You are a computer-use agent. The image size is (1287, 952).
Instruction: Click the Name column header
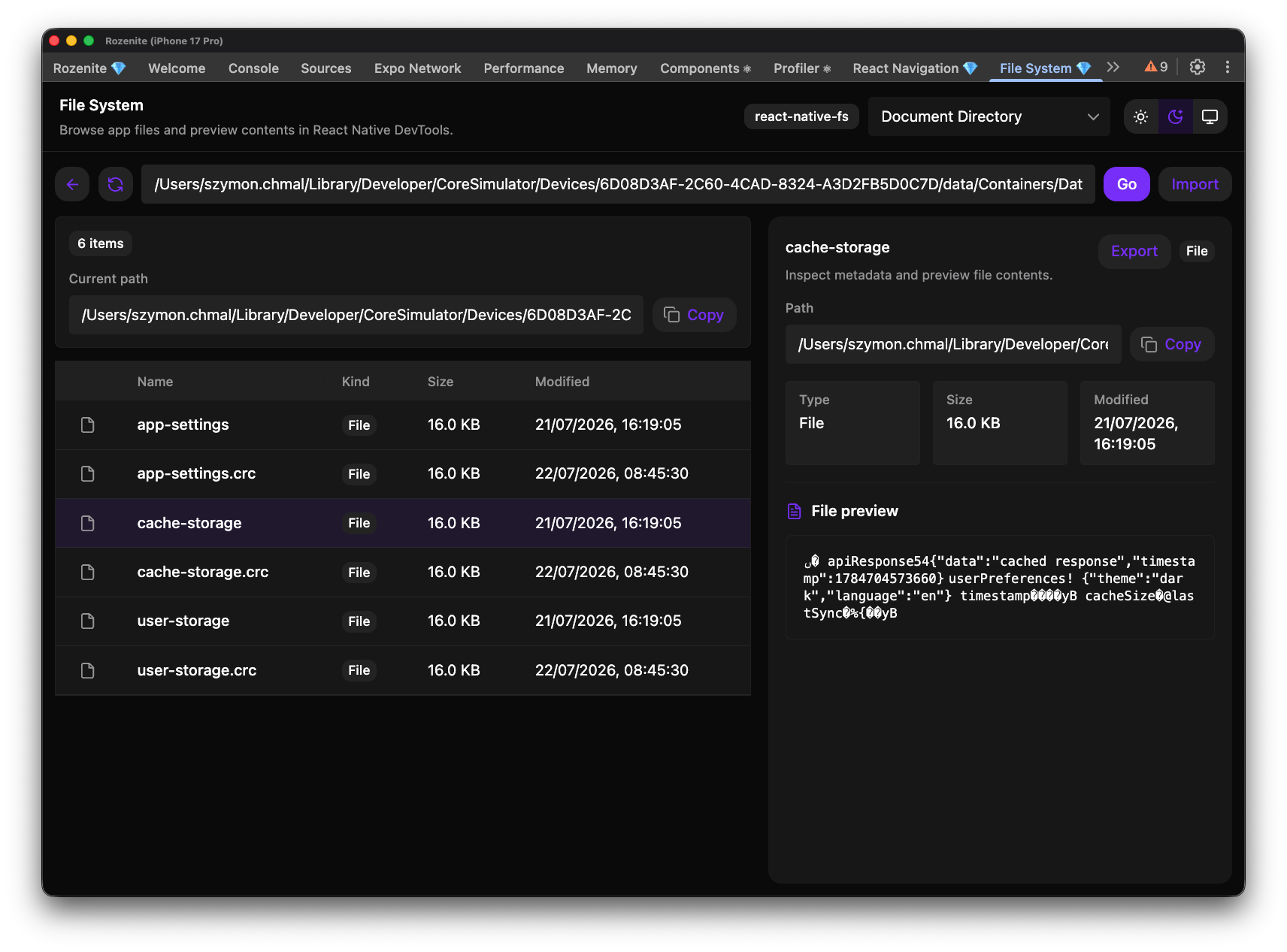(155, 382)
